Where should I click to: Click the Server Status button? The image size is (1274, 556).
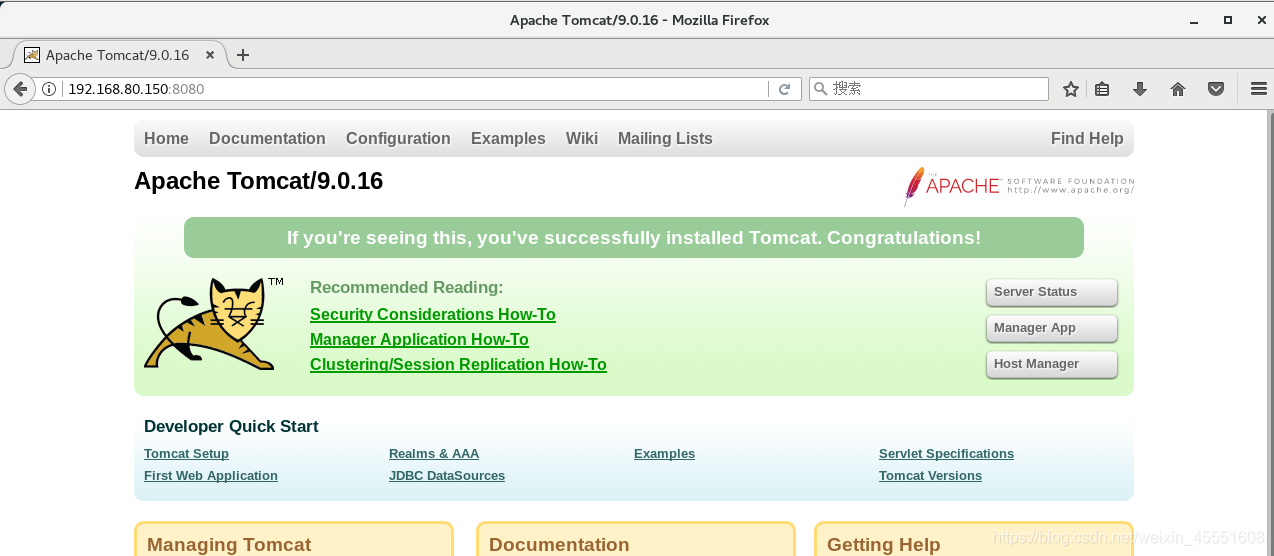coord(1051,292)
